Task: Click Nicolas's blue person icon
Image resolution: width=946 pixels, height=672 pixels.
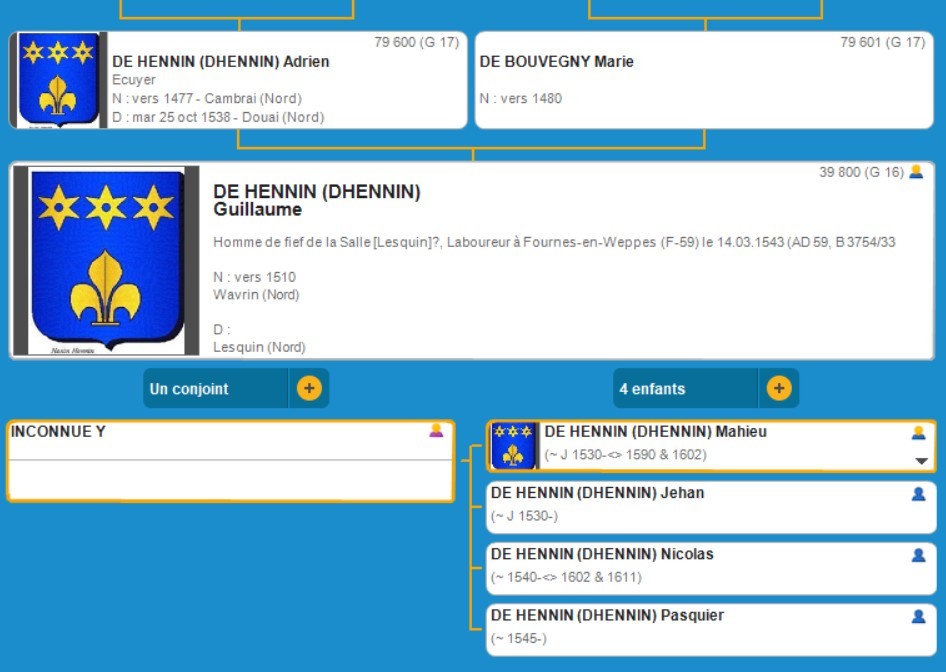Action: pos(918,555)
